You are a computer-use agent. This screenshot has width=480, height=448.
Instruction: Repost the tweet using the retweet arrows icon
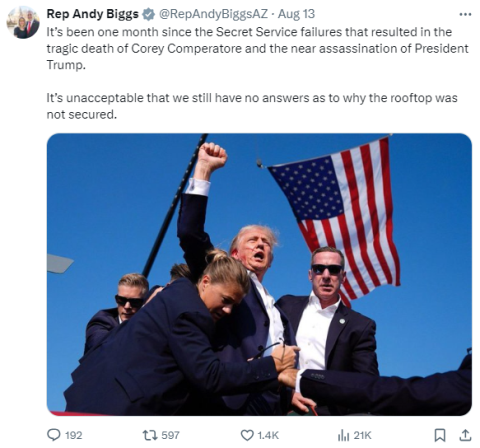pos(150,435)
